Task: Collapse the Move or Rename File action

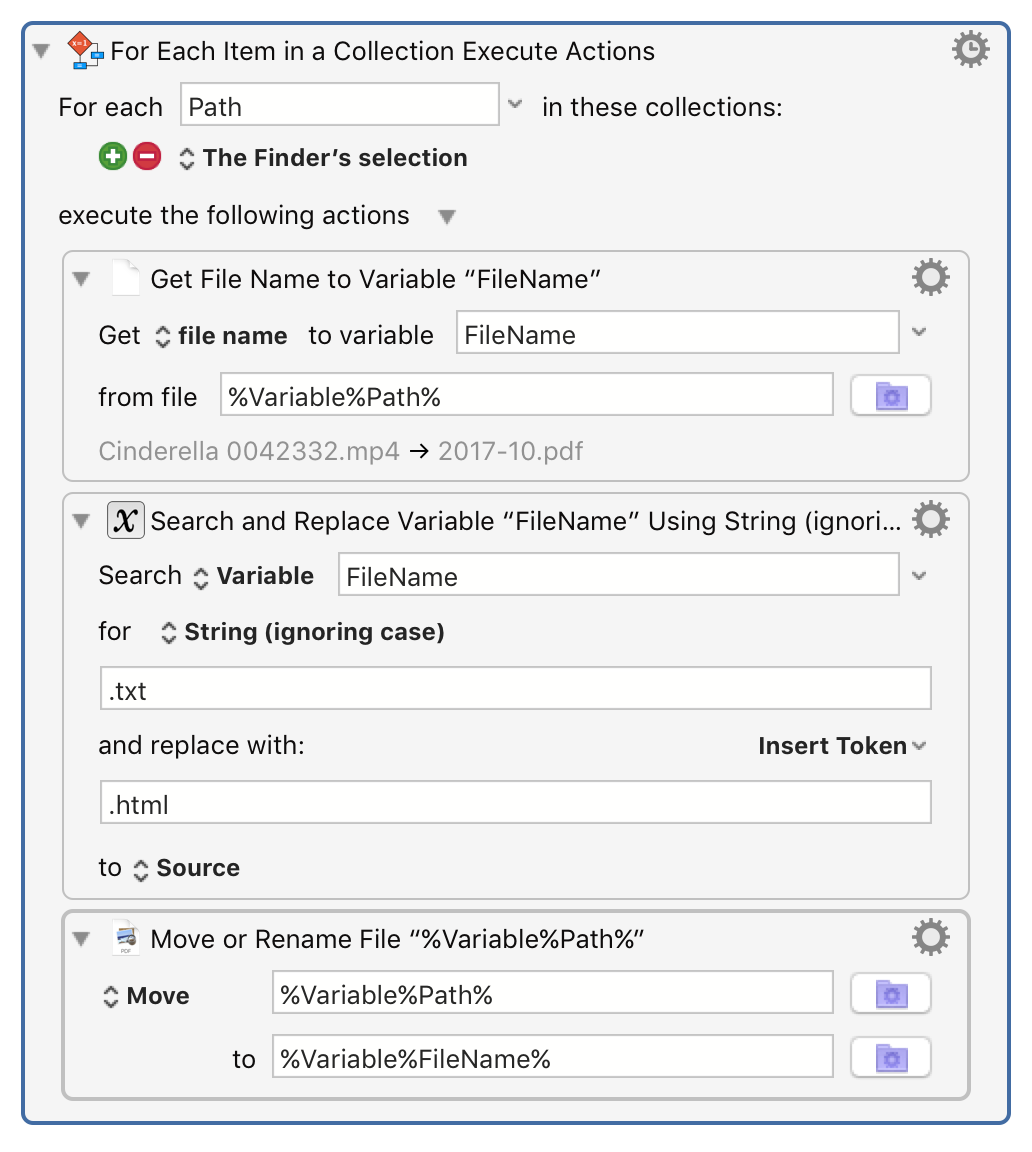Action: [81, 939]
